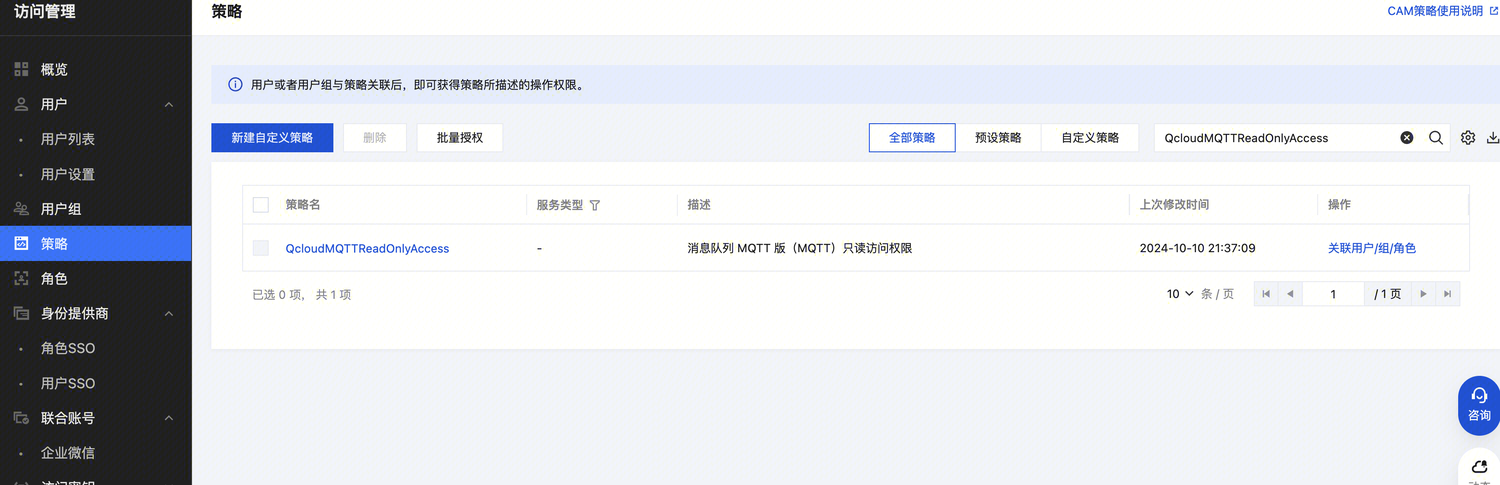Collapse the 联合账号 section chevron

click(169, 418)
